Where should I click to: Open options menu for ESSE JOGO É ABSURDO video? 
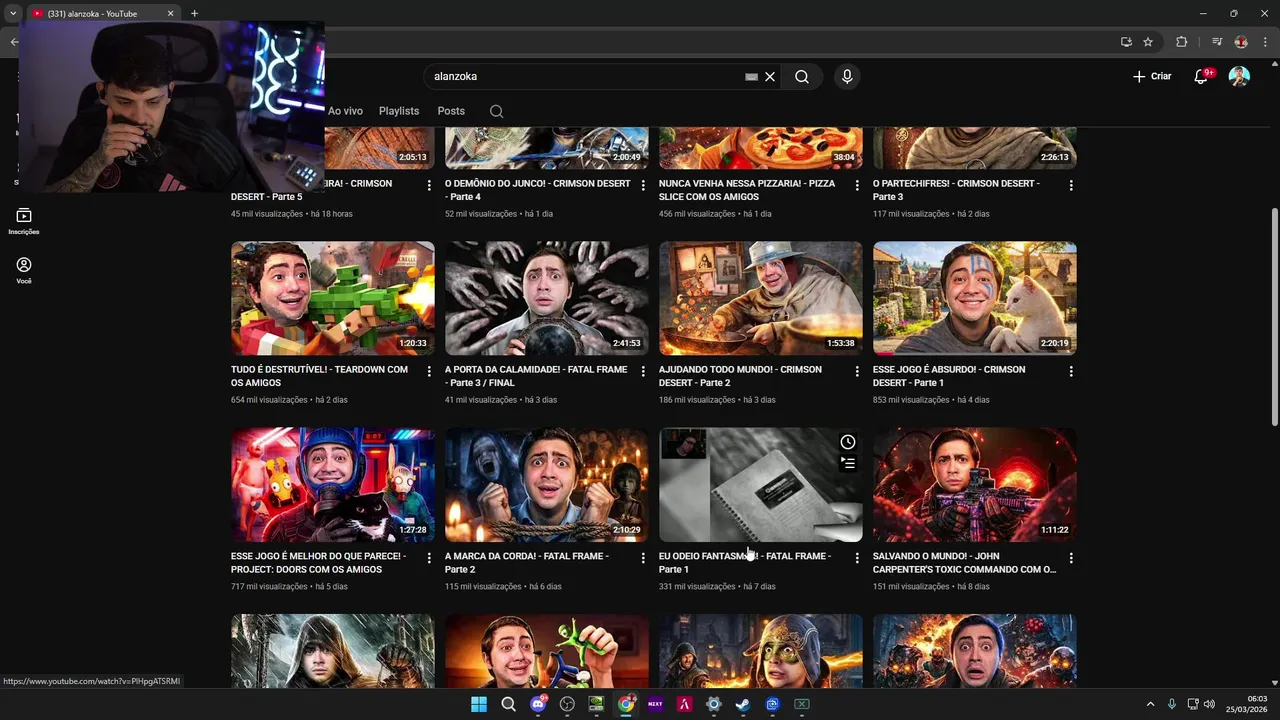(x=1071, y=372)
